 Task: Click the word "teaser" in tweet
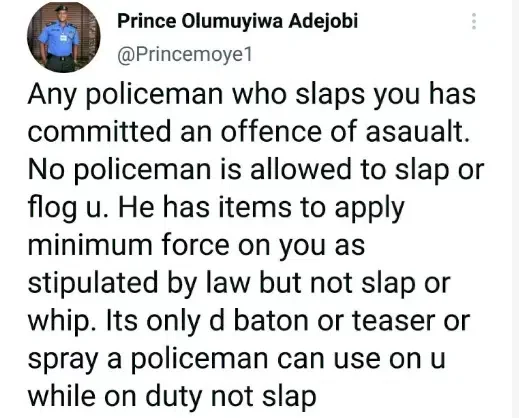tap(394, 321)
